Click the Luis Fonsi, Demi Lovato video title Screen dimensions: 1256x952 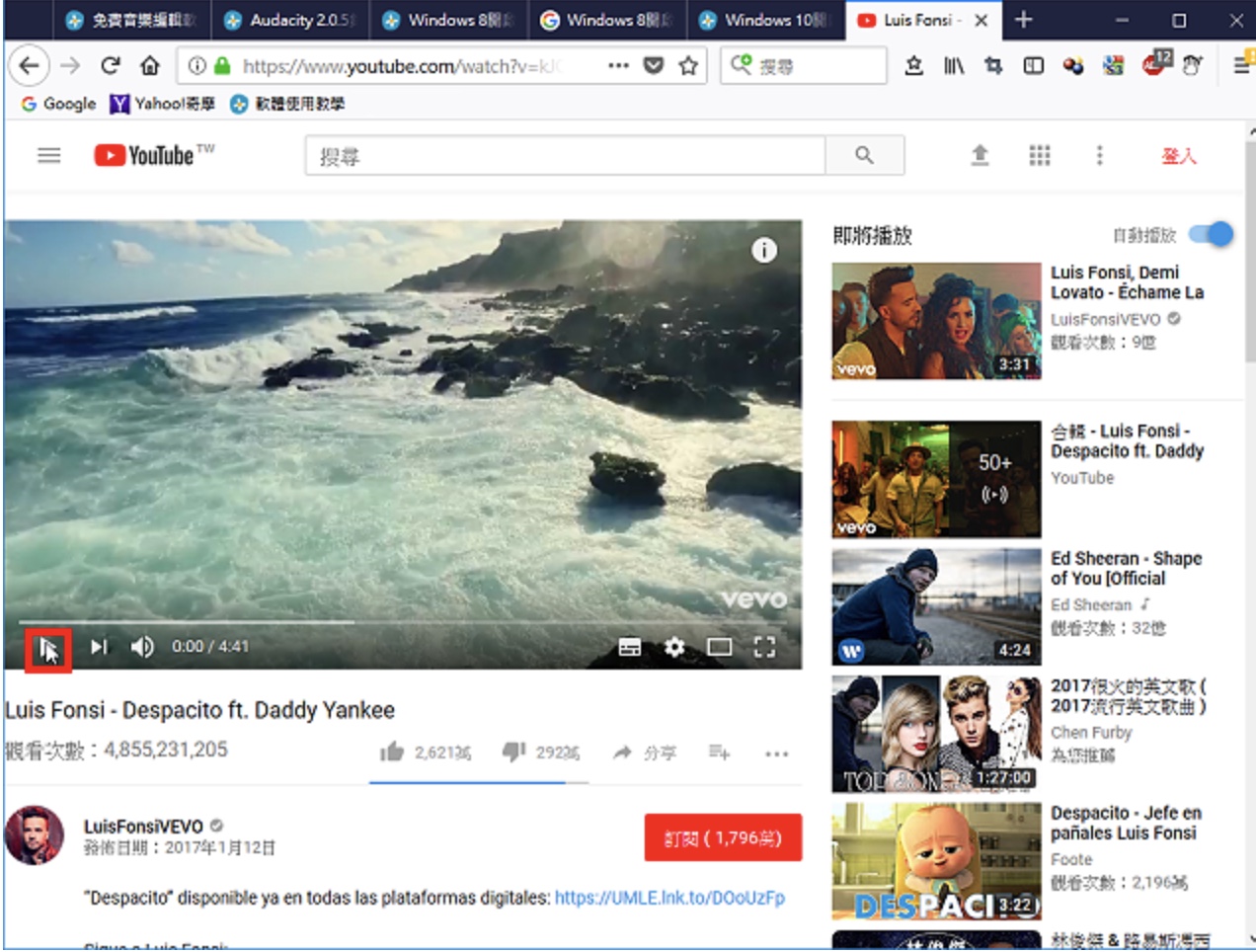(x=1127, y=282)
